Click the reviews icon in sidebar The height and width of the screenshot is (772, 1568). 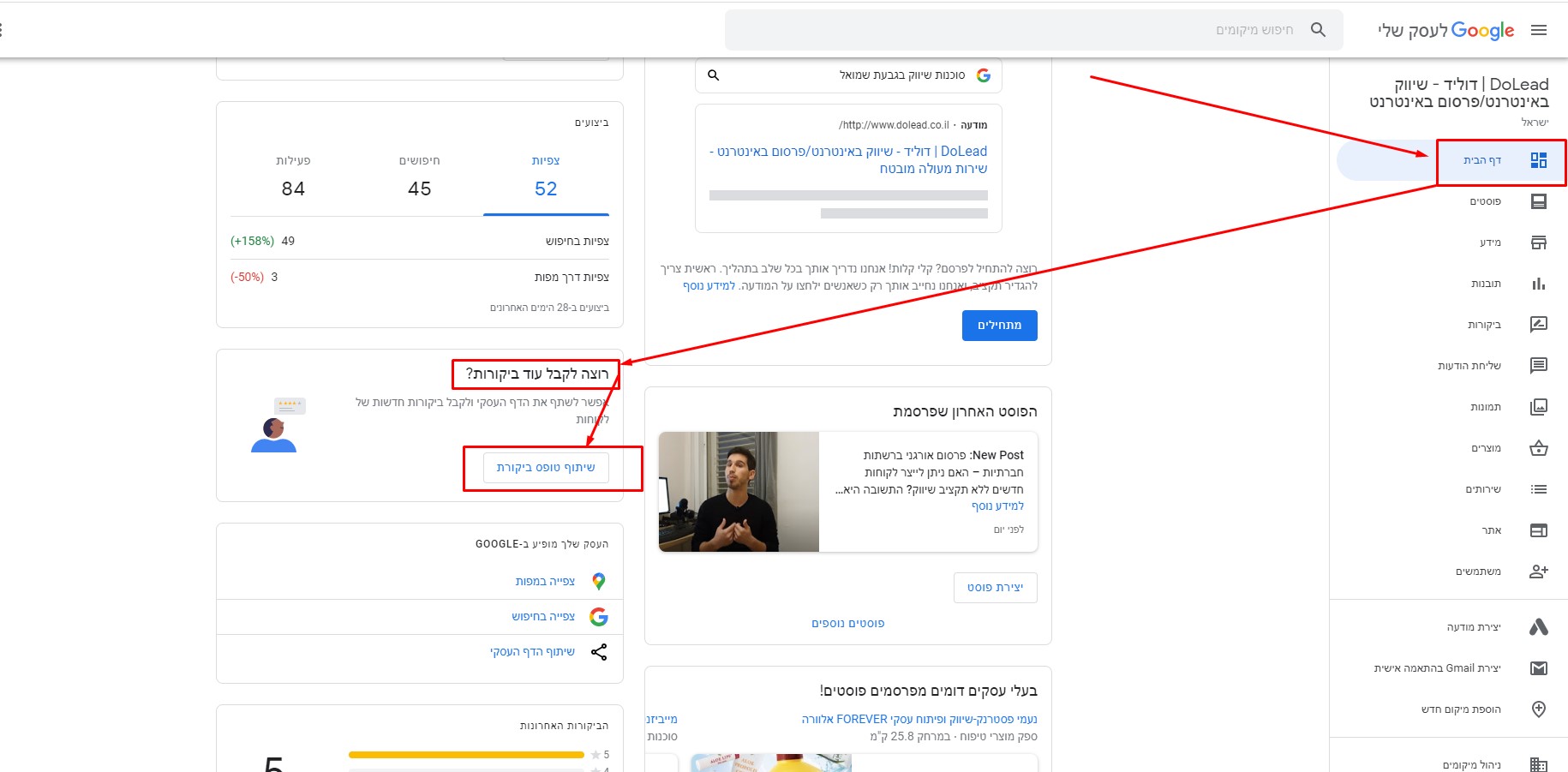[x=1539, y=324]
